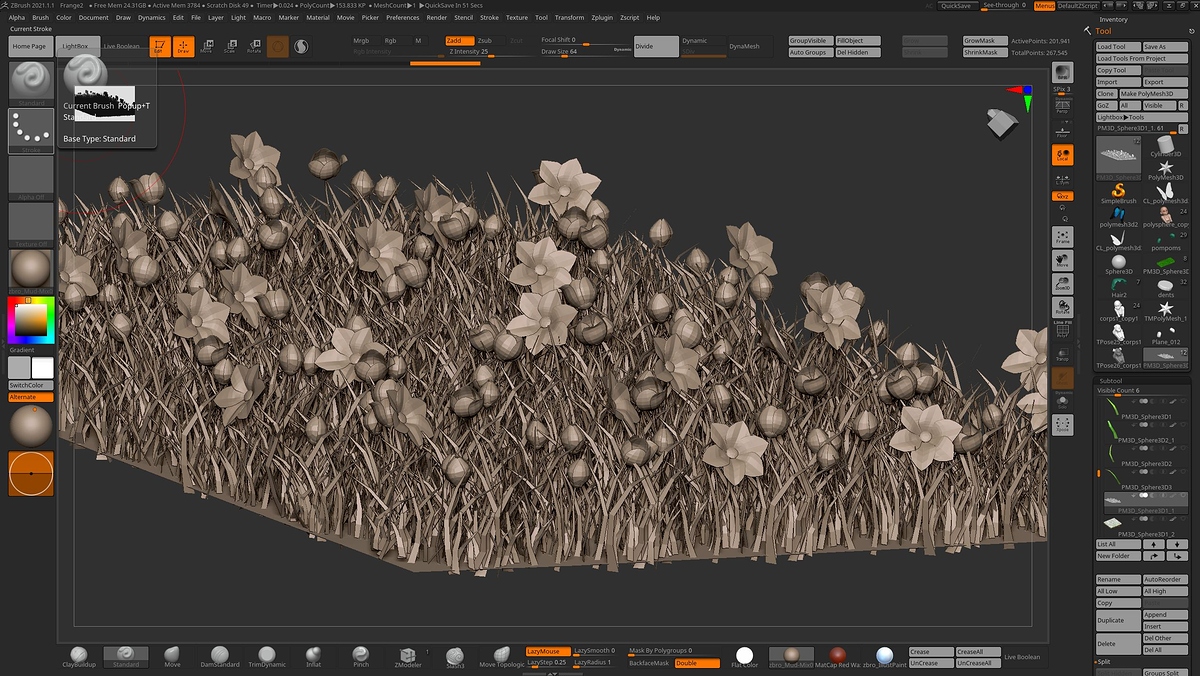Choose the MatCap Red Wax material
Viewport: 1200px width, 676px height.
(x=839, y=657)
